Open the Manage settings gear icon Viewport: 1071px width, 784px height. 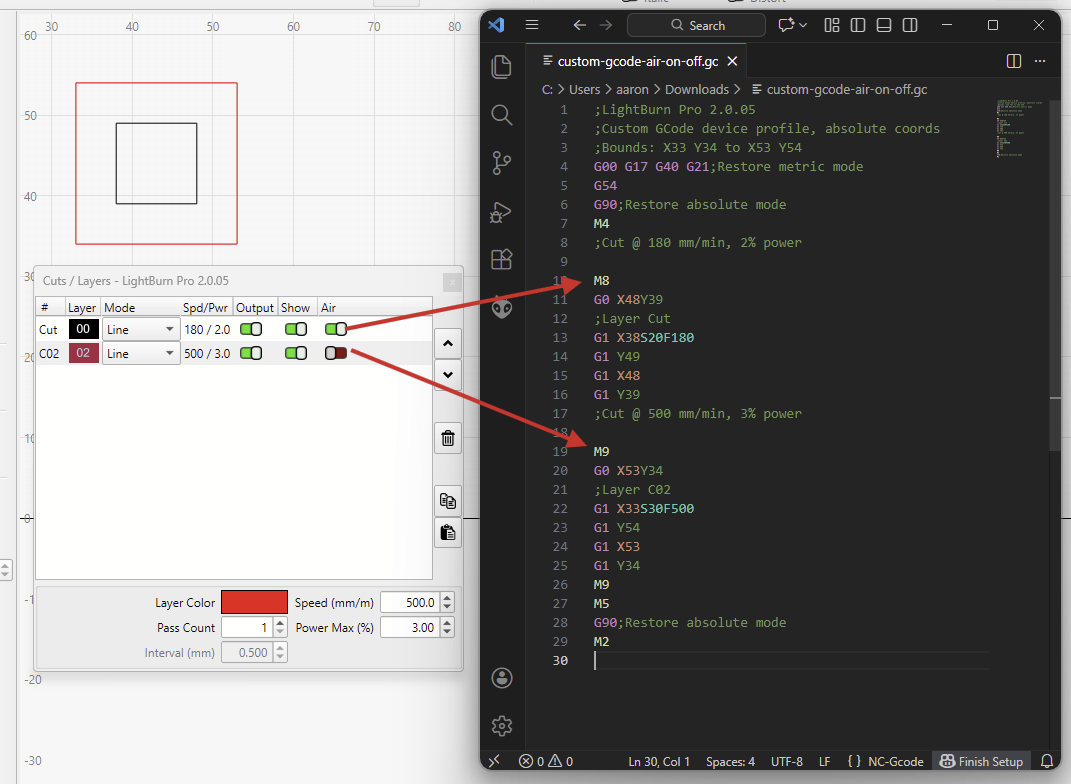[x=501, y=726]
